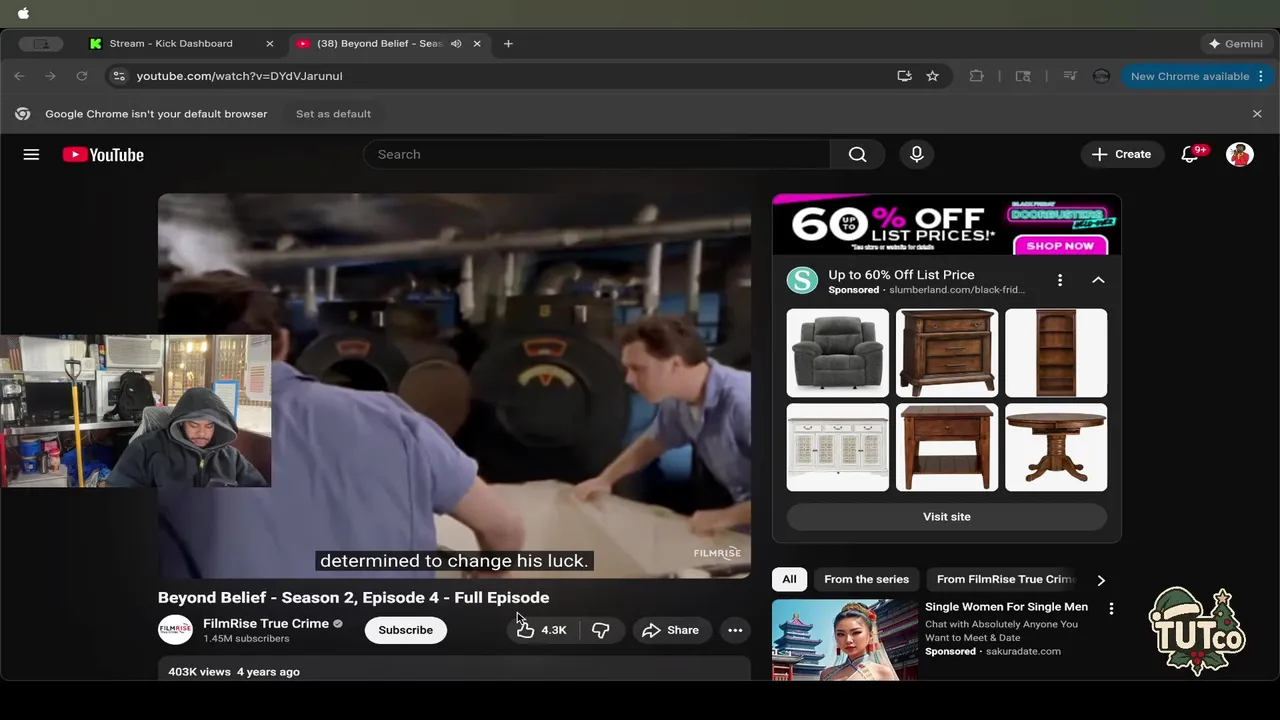Open the Chrome Extensions menu
Image resolution: width=1280 pixels, height=720 pixels.
(x=977, y=76)
